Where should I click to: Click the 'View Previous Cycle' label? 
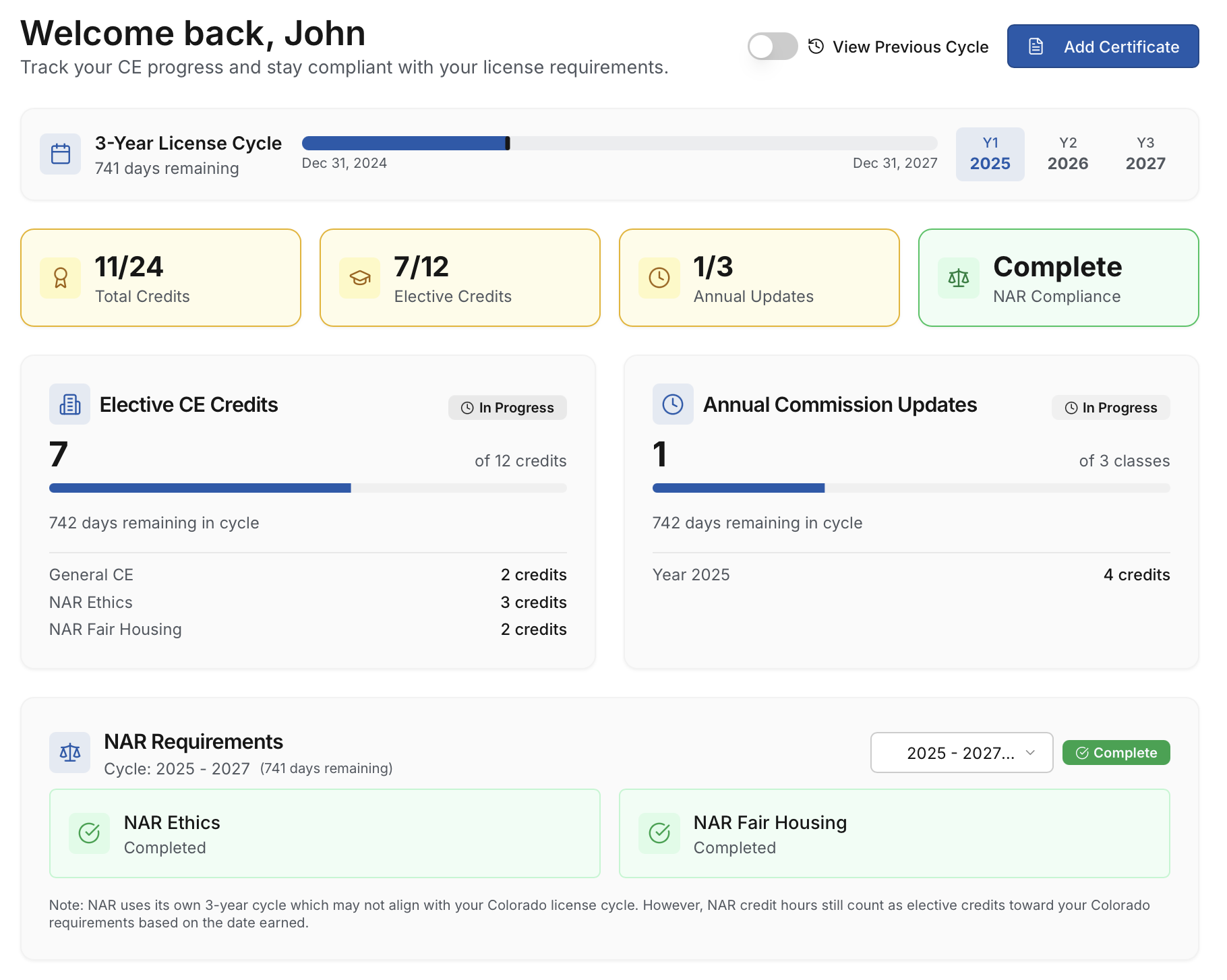click(911, 47)
